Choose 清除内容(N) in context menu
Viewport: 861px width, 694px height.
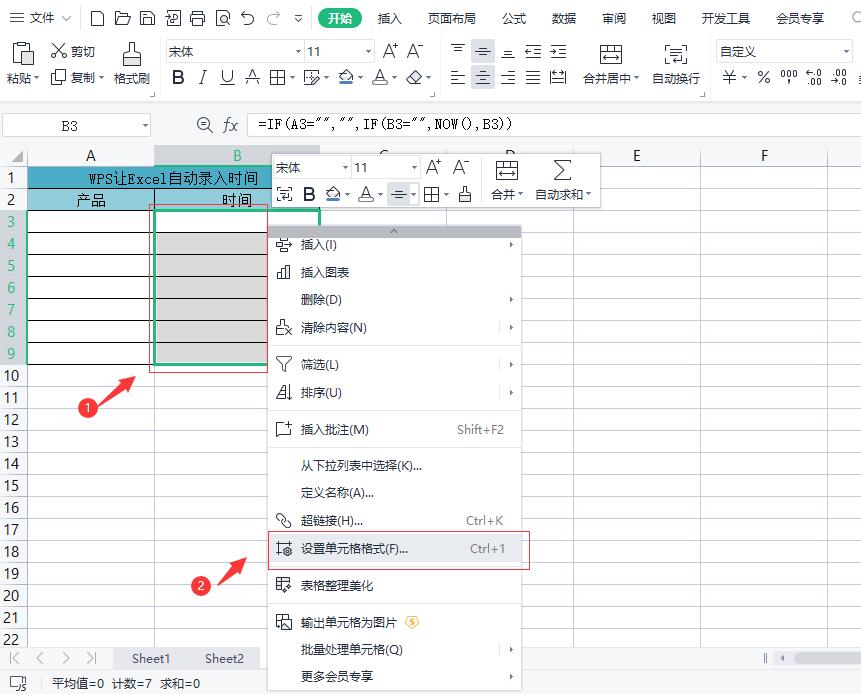tap(394, 328)
